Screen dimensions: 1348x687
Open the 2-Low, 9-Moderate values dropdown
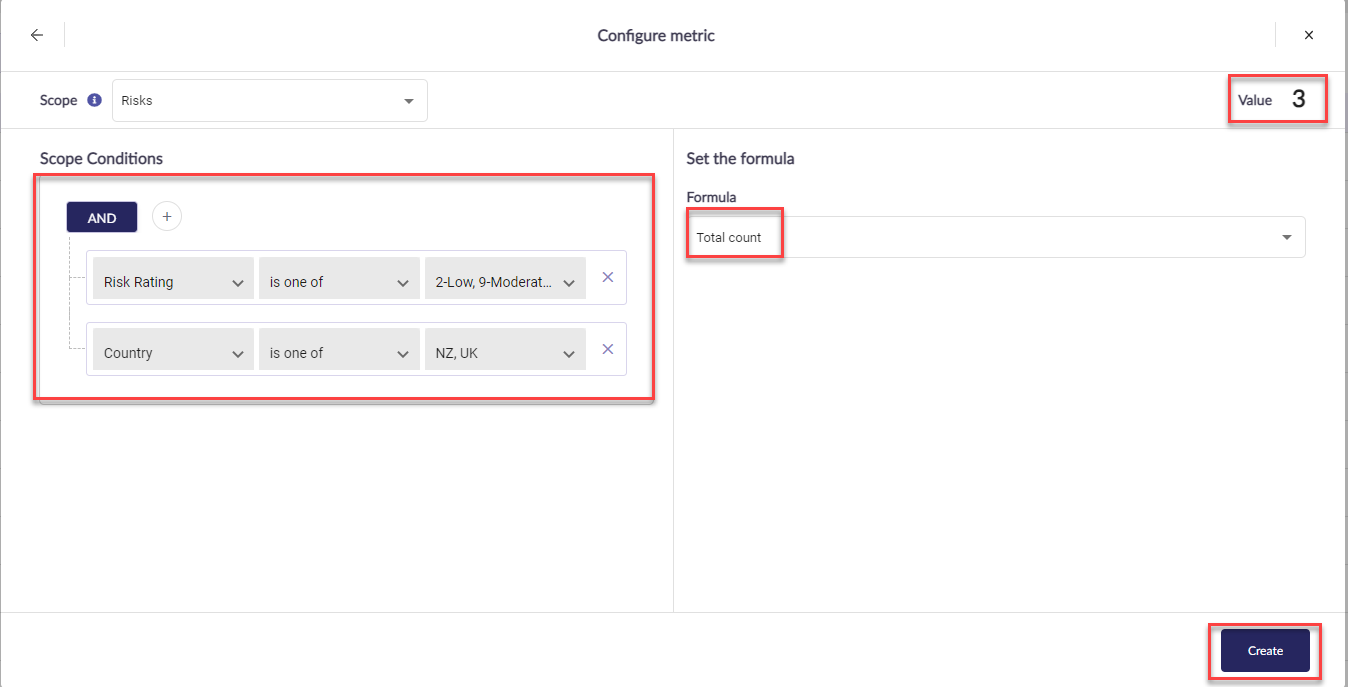coord(505,278)
